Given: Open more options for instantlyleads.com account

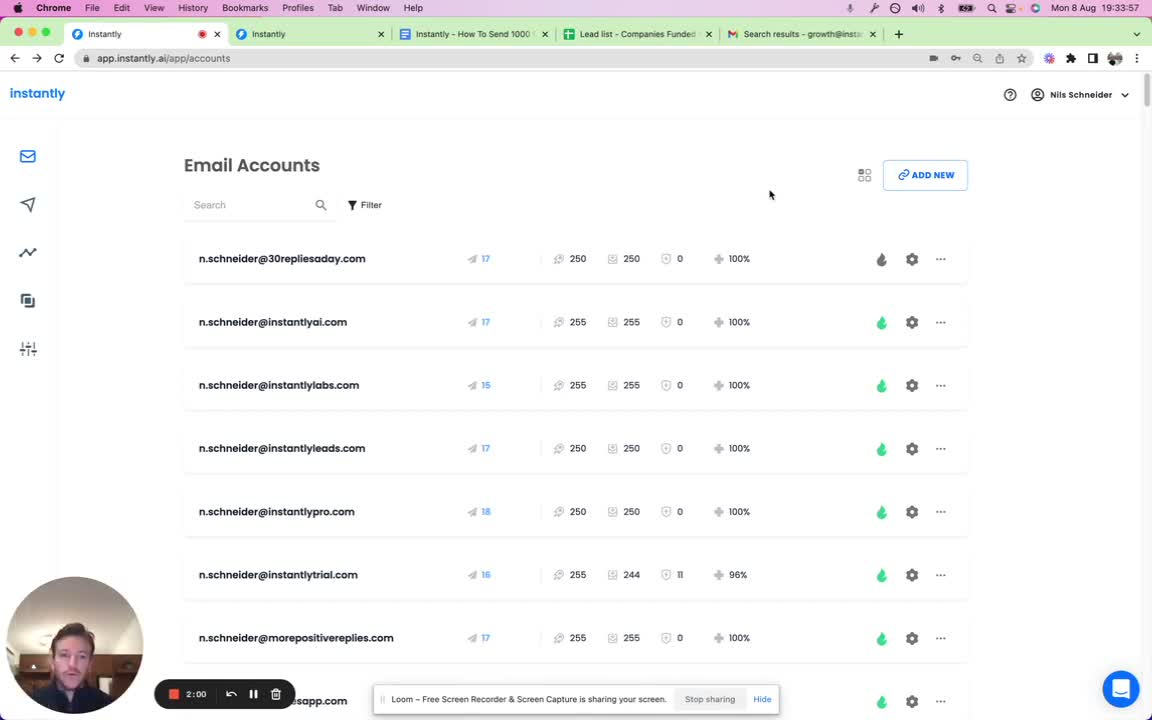Looking at the screenshot, I should [x=940, y=449].
